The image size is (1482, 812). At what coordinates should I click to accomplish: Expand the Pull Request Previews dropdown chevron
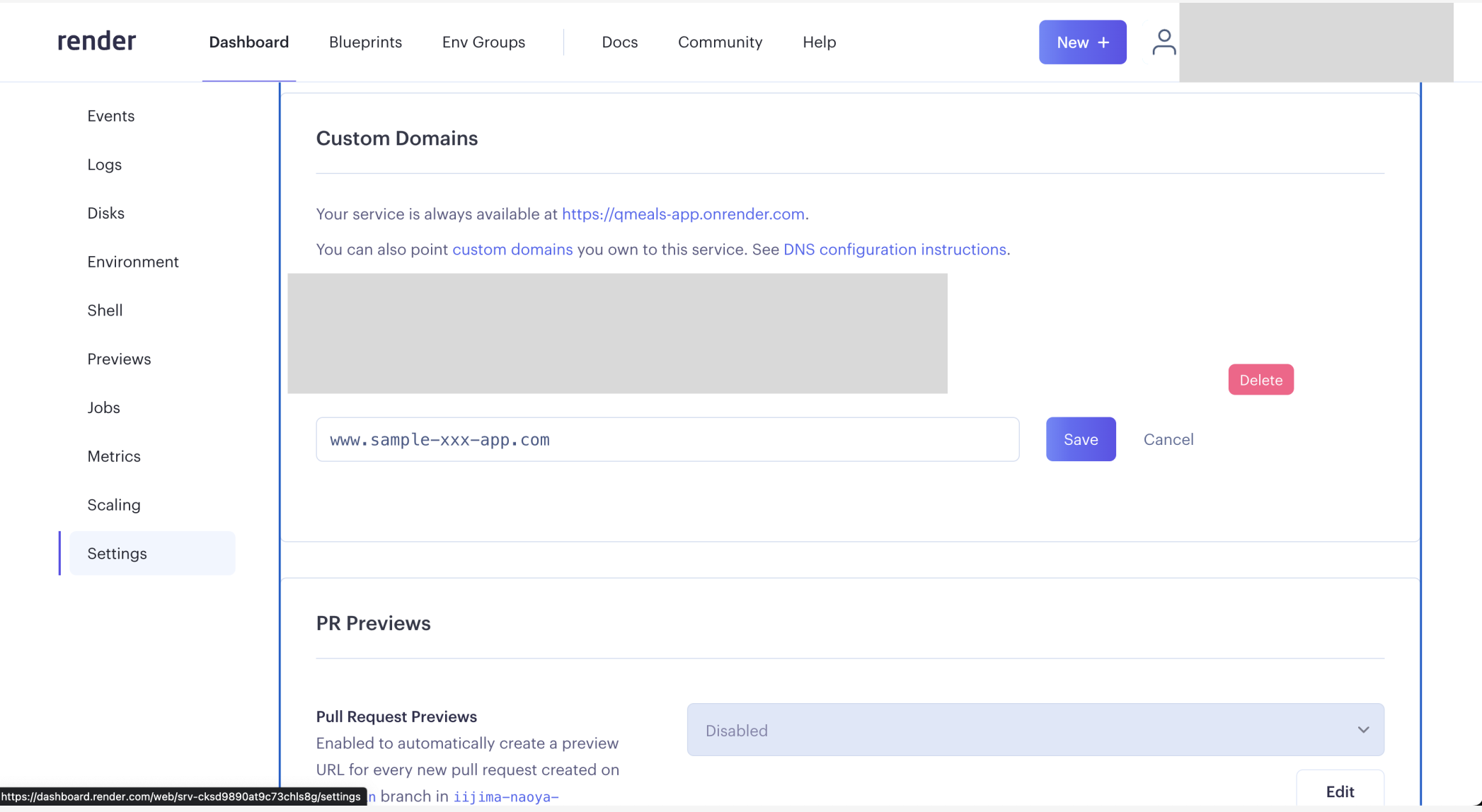(x=1363, y=730)
